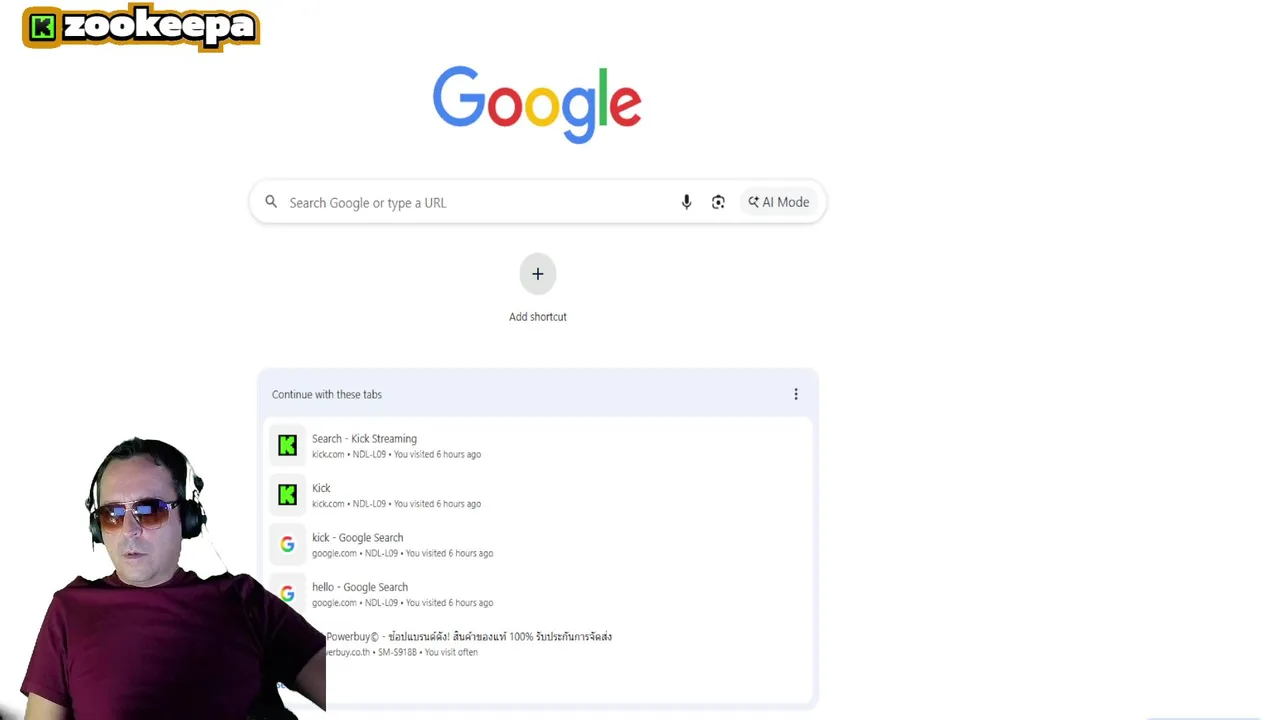Open the Search - Kick Streaming tab entry

[x=538, y=446]
